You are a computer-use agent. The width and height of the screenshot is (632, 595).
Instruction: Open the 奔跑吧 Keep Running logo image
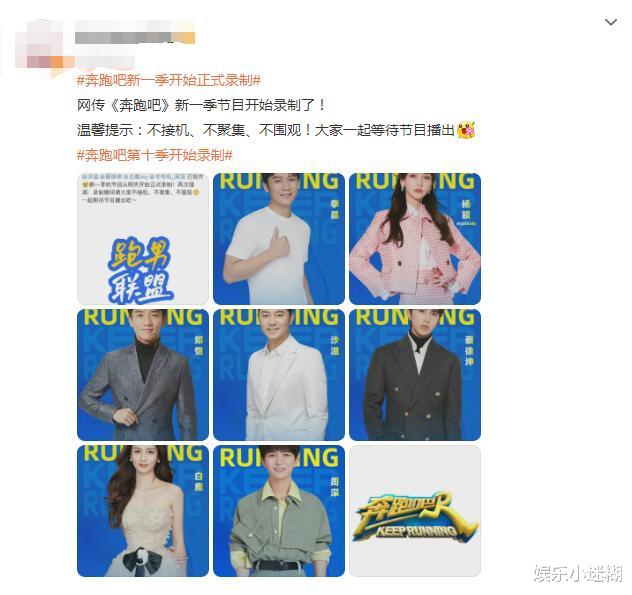[415, 511]
